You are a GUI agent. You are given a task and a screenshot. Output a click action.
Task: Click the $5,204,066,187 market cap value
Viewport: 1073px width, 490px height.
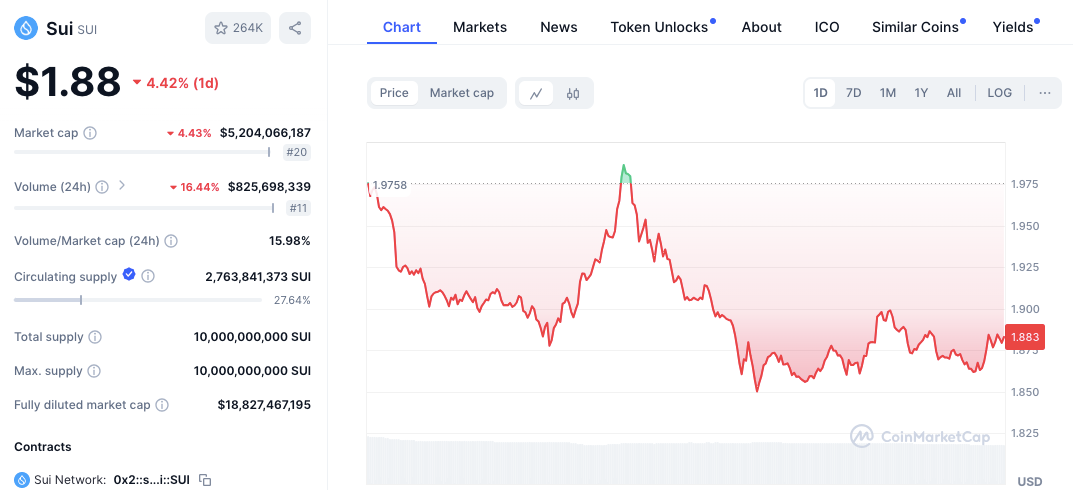point(266,133)
